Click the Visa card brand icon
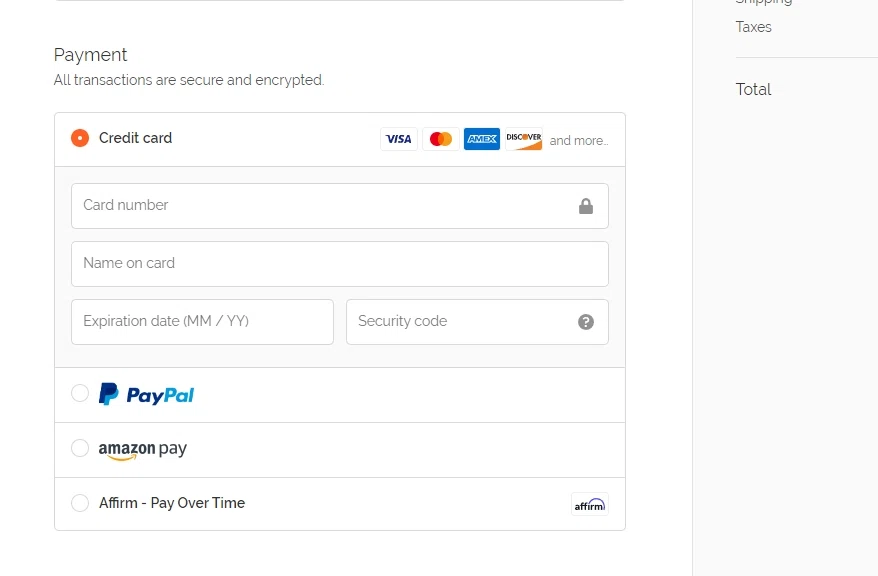The image size is (878, 576). click(x=398, y=138)
